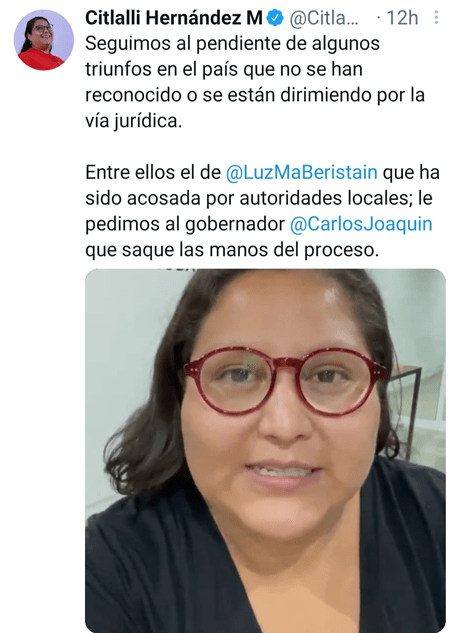Click the text "vía jurídica."
This screenshot has height=633, width=459.
coord(134,121)
